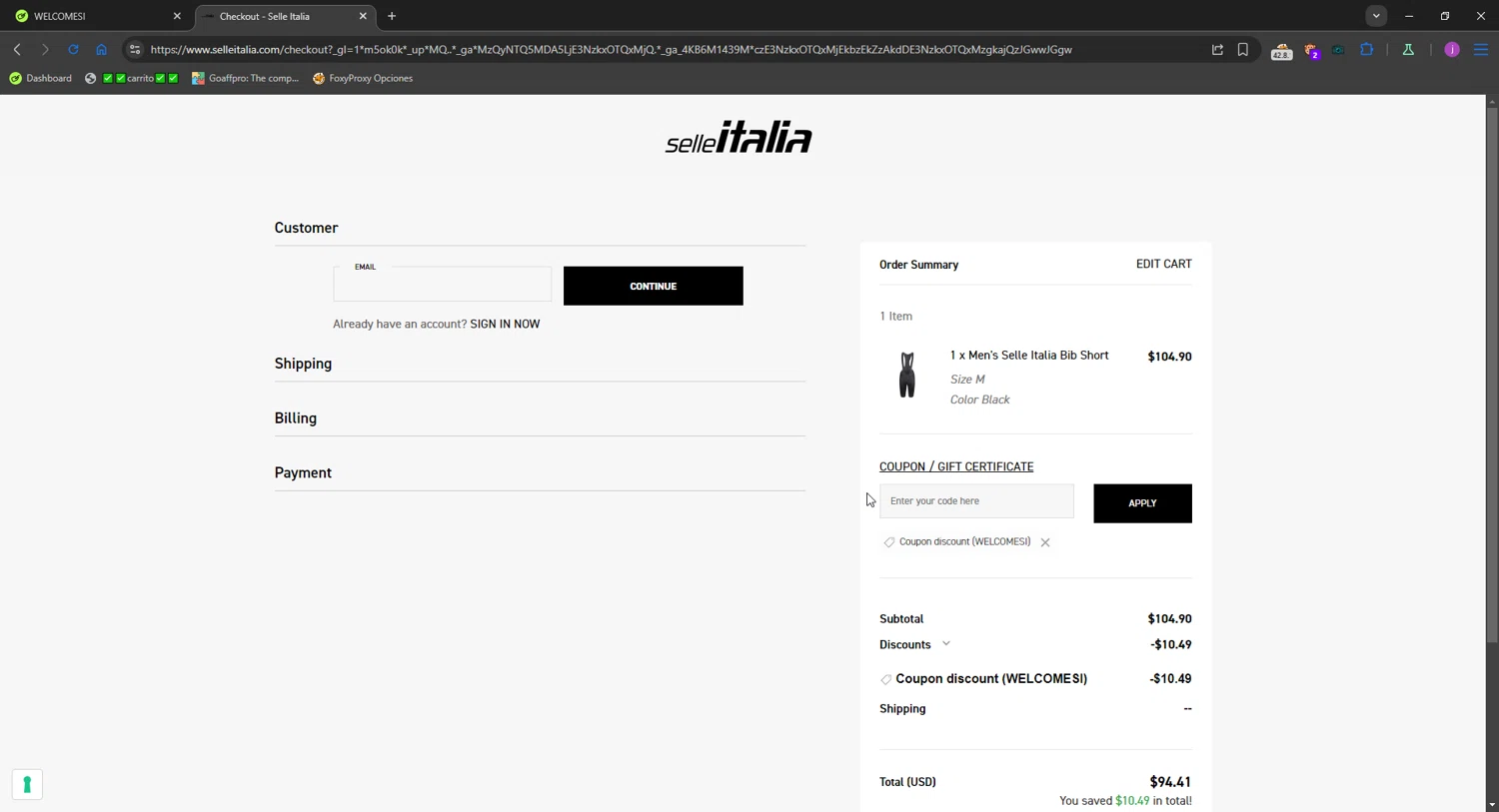The width and height of the screenshot is (1499, 812).
Task: Open the flask labs icon
Action: pos(1408,49)
